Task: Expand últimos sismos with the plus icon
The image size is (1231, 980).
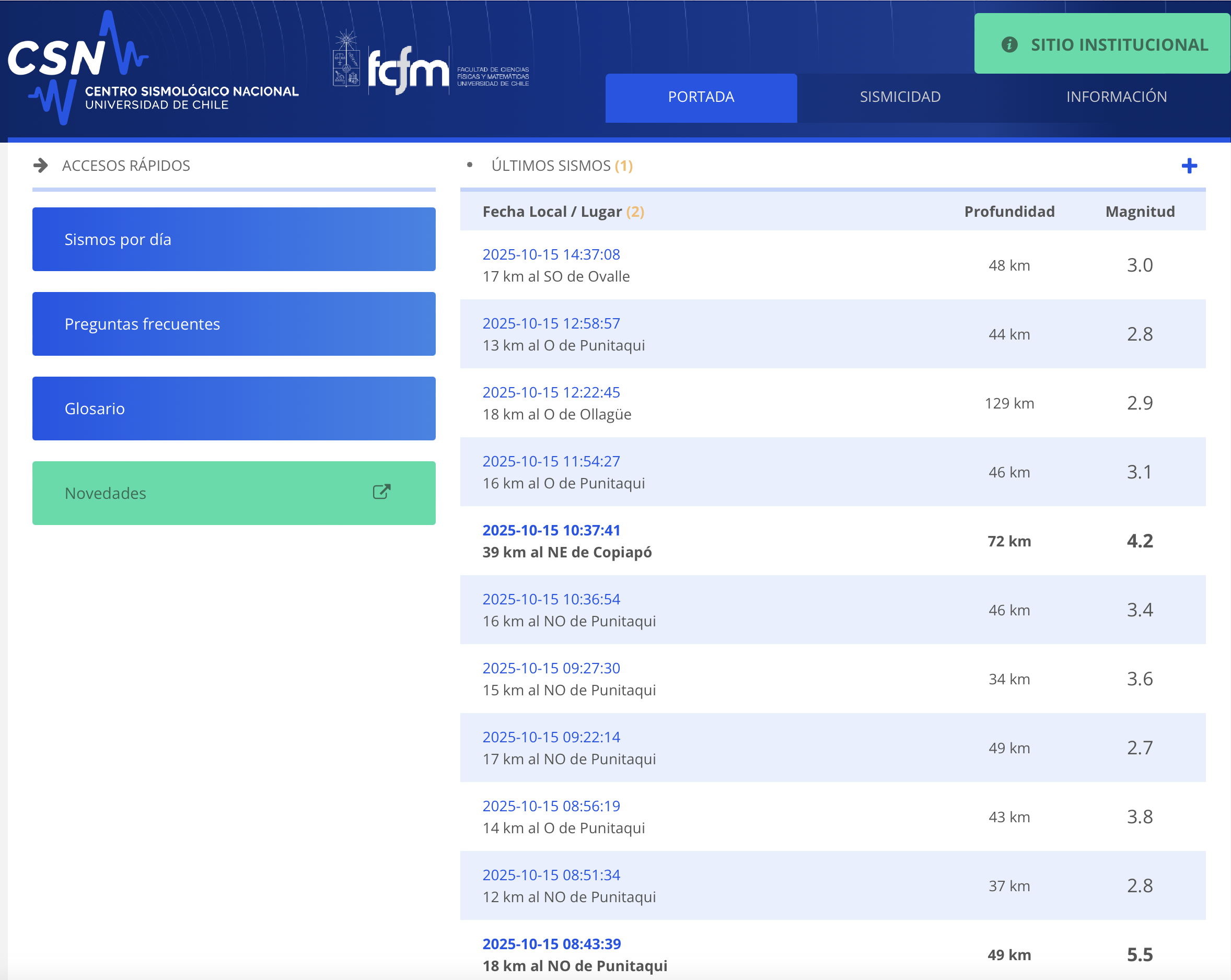Action: pos(1189,166)
